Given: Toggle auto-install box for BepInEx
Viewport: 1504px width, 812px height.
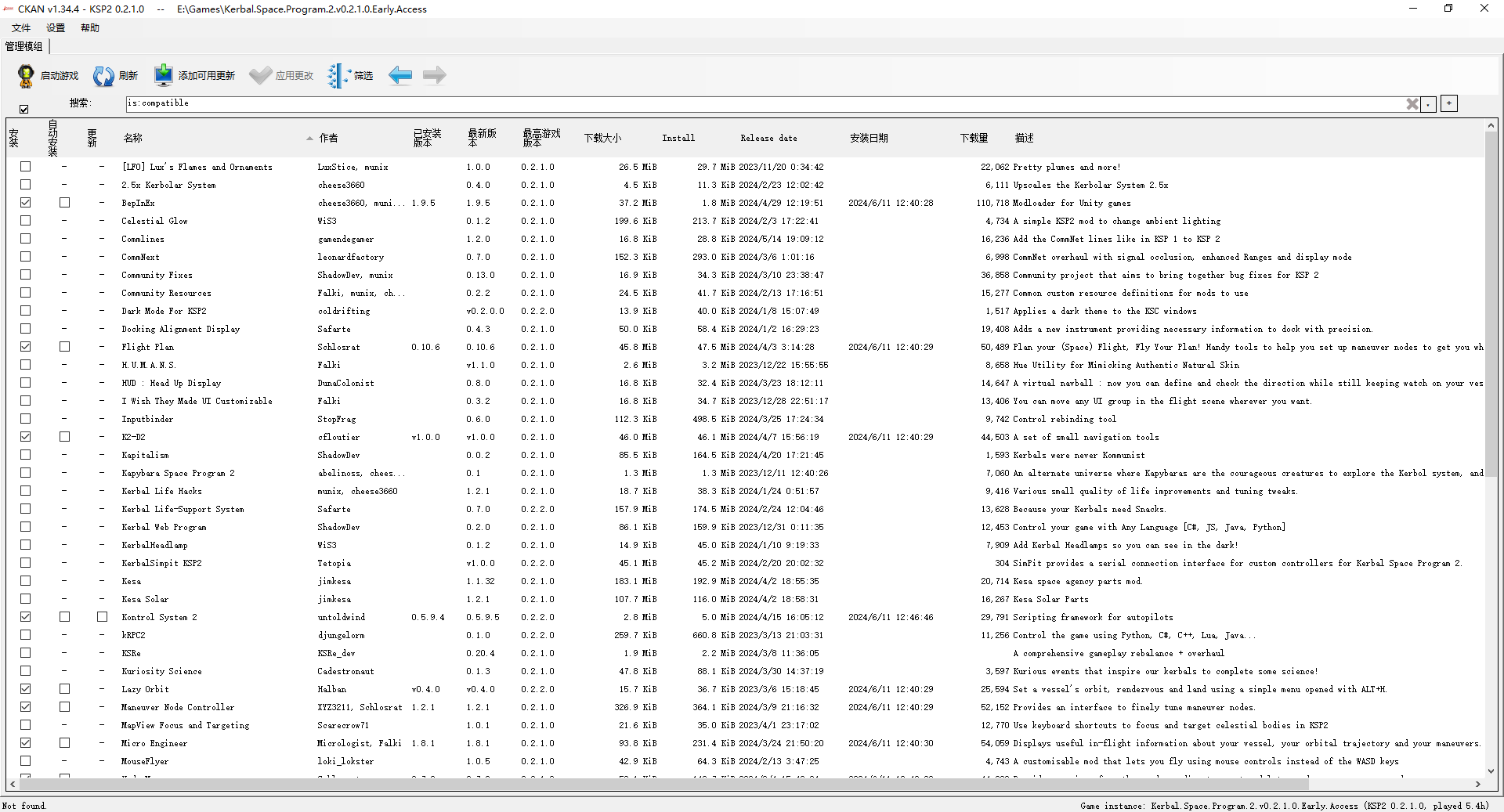Looking at the screenshot, I should pos(64,203).
